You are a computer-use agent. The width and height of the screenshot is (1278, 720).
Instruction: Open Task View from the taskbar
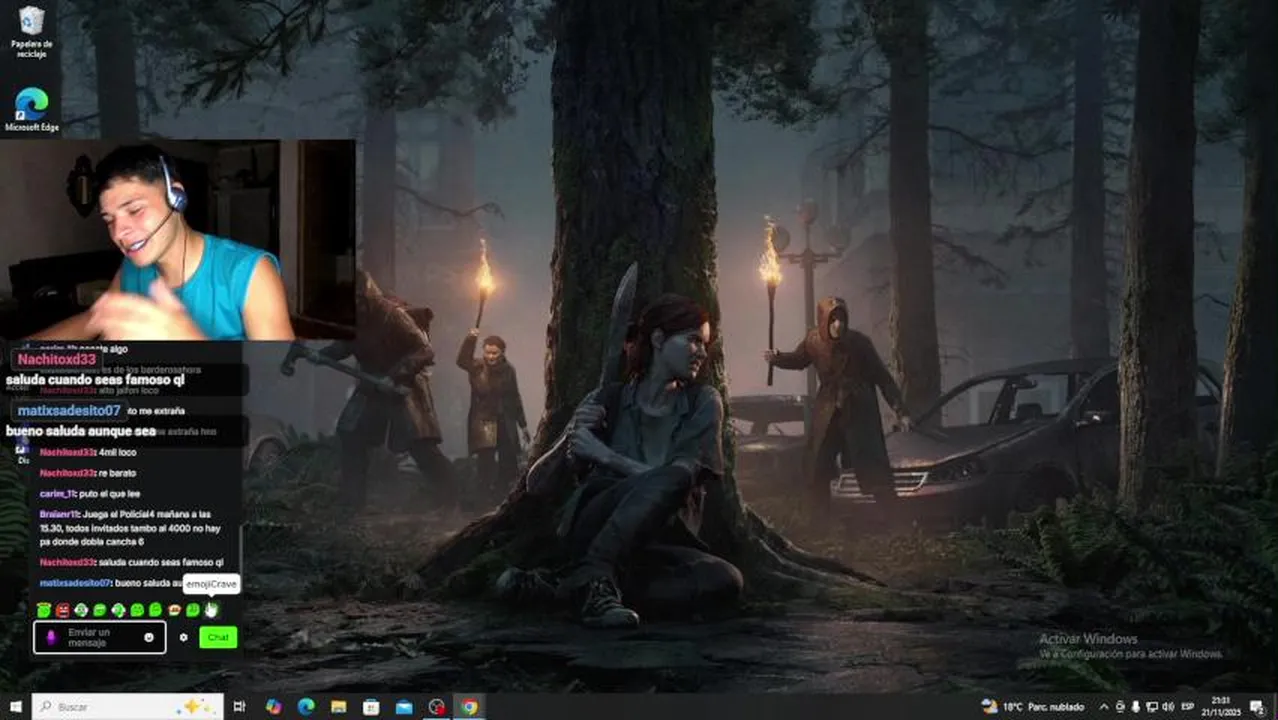[x=240, y=706]
